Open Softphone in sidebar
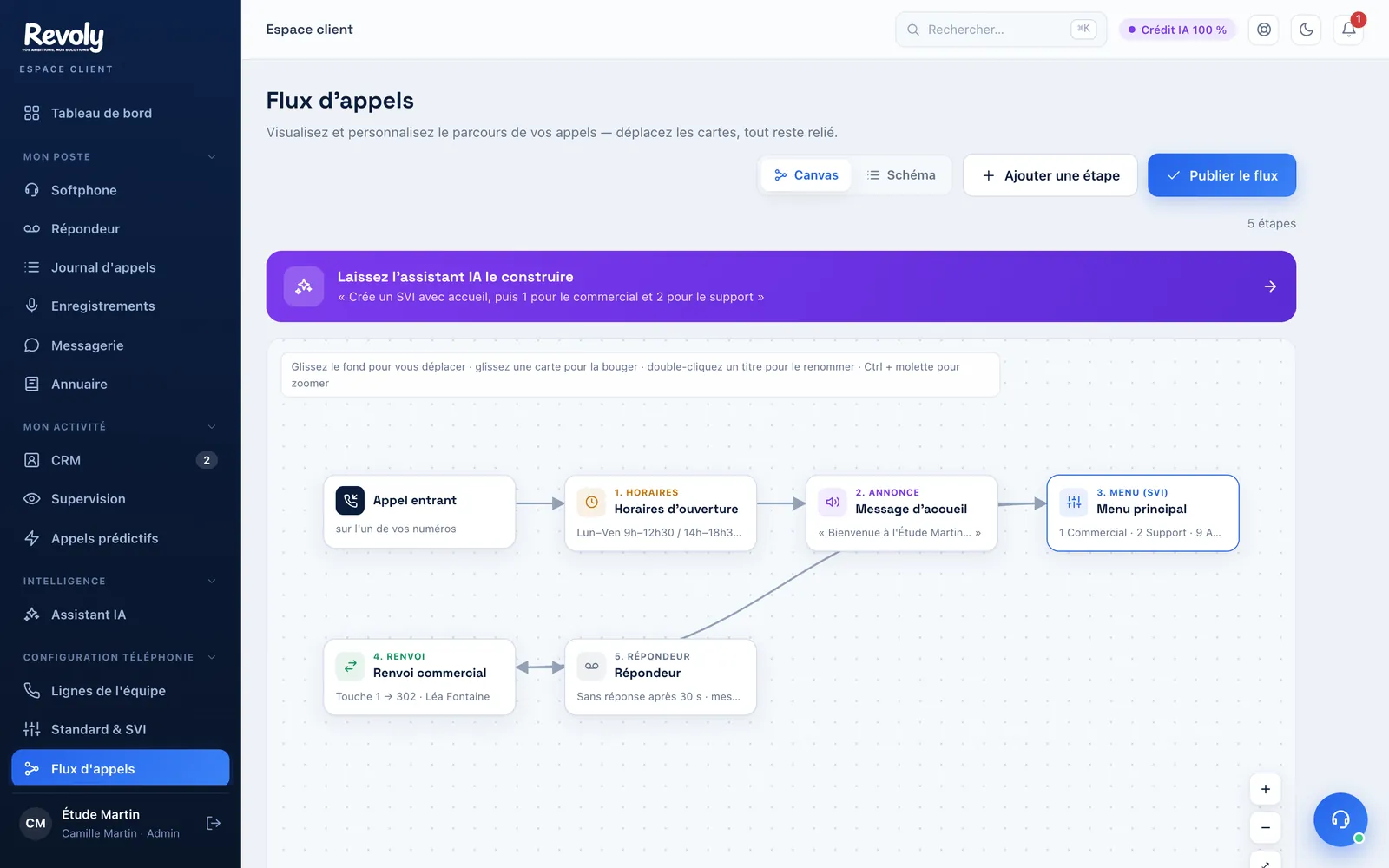Screen dimensions: 1389x868 (x=121, y=190)
